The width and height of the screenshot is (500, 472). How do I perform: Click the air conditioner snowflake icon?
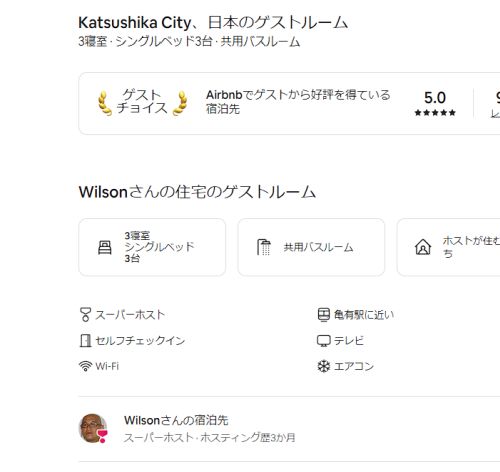point(323,366)
